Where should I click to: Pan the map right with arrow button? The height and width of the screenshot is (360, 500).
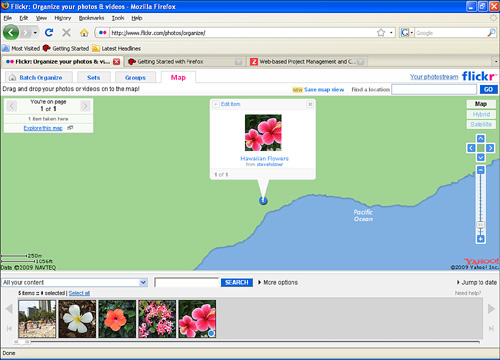tap(490, 148)
